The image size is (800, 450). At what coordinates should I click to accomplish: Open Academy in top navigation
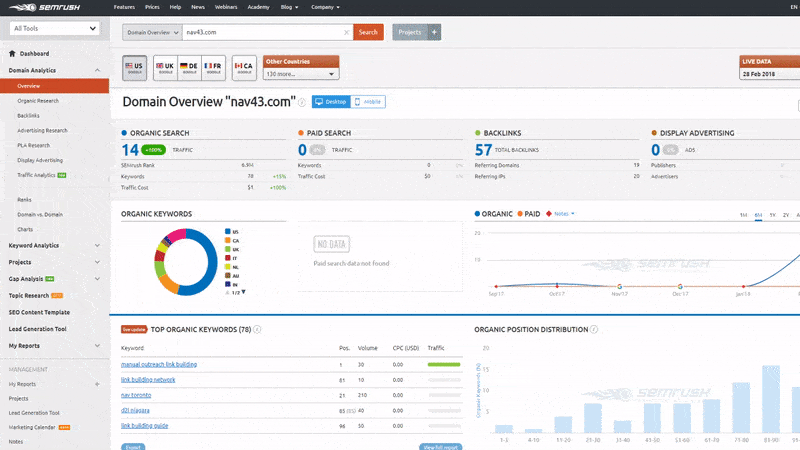click(258, 7)
